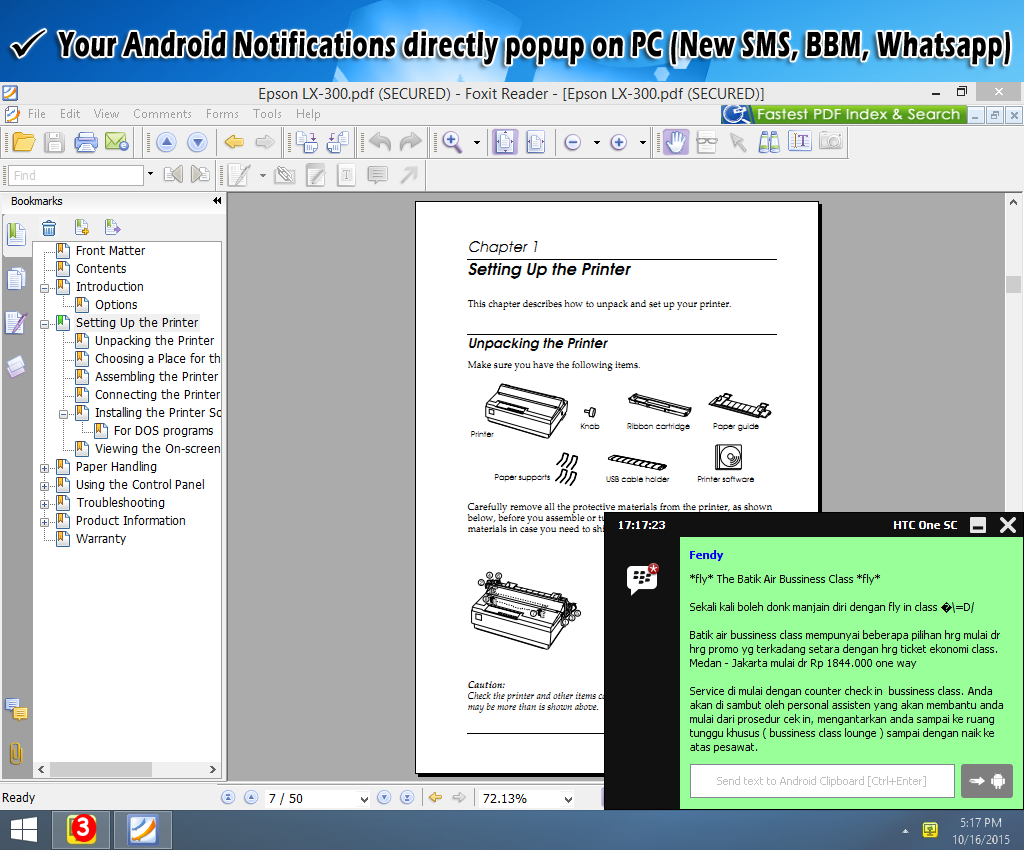The image size is (1024, 850).
Task: Click the Send text to Android Clipboard field
Action: click(821, 781)
